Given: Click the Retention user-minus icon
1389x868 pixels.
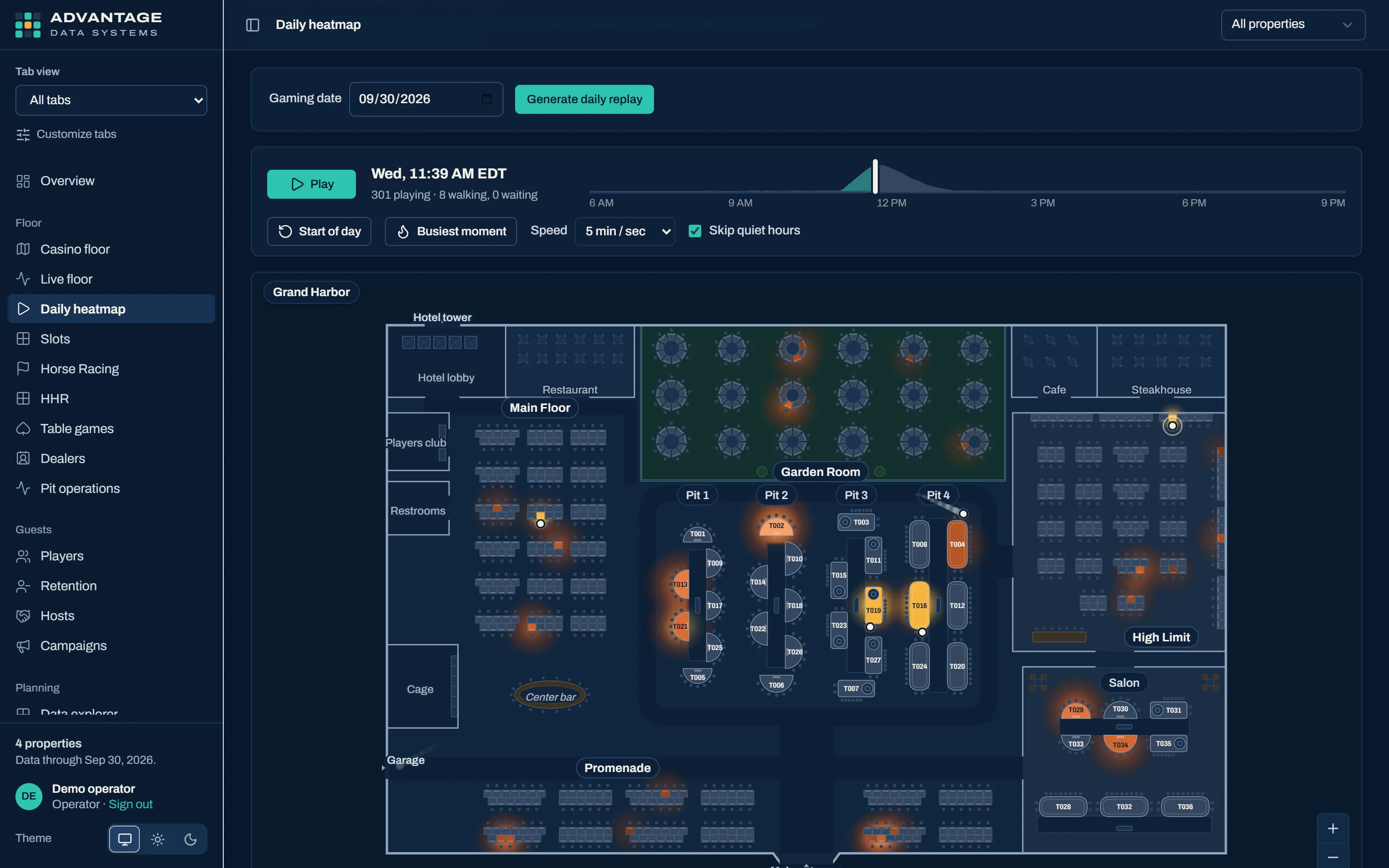Looking at the screenshot, I should [x=23, y=585].
